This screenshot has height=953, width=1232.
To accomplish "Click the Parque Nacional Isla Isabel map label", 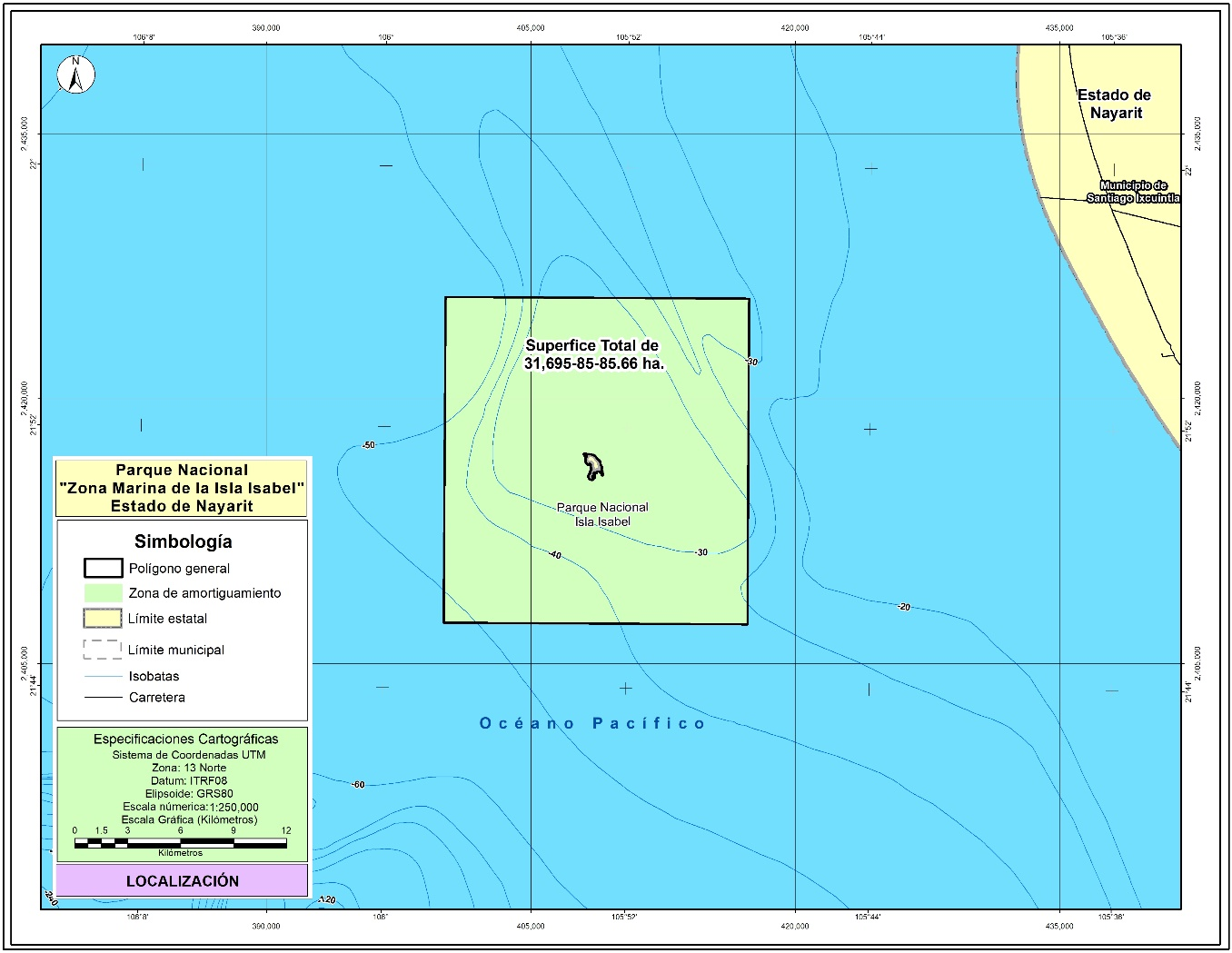I will click(602, 514).
